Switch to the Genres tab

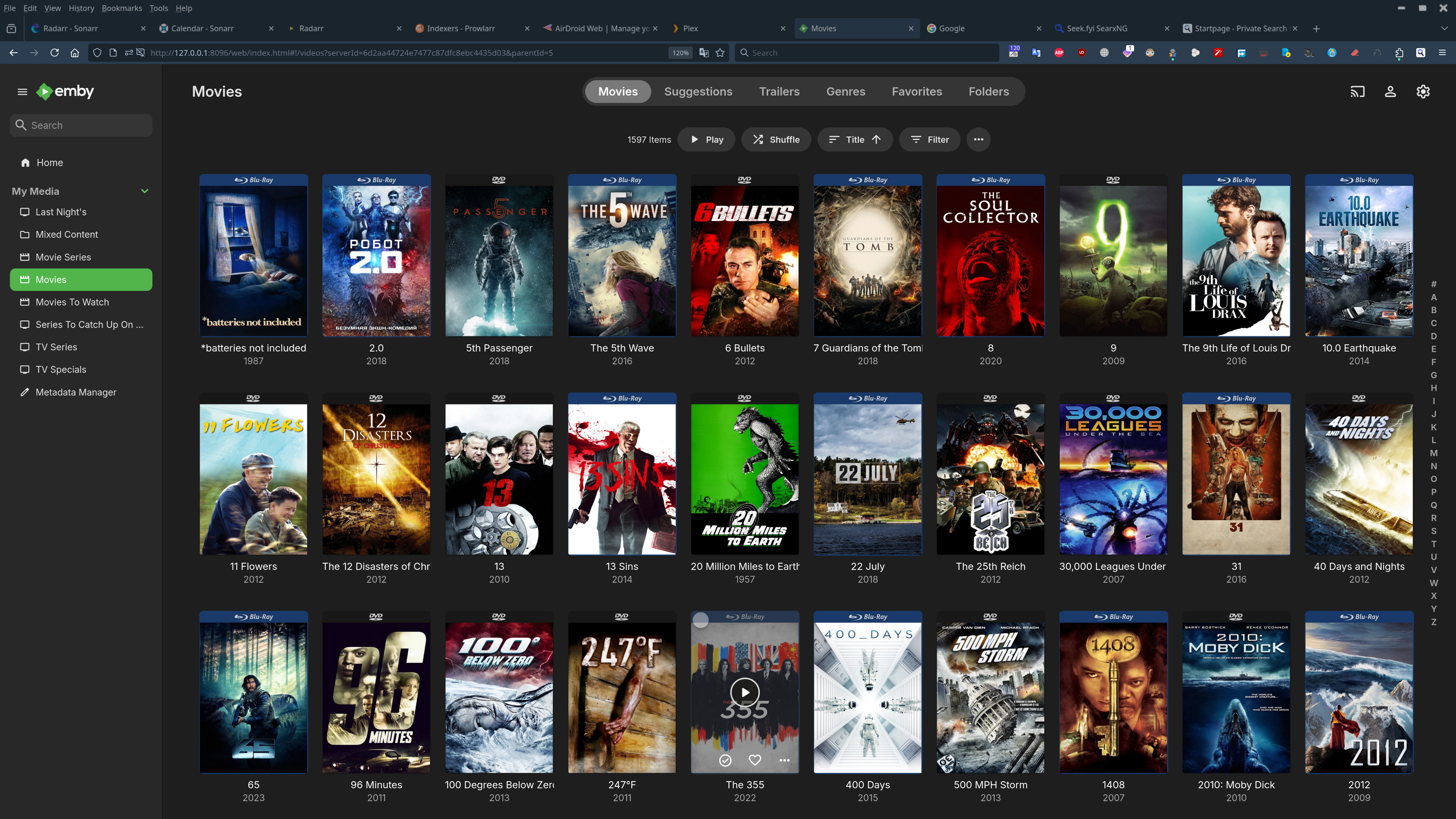coord(846,91)
